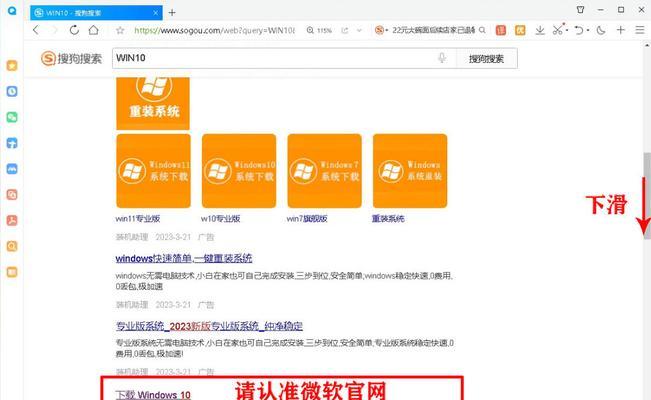Click the red square extension icon

click(501, 30)
